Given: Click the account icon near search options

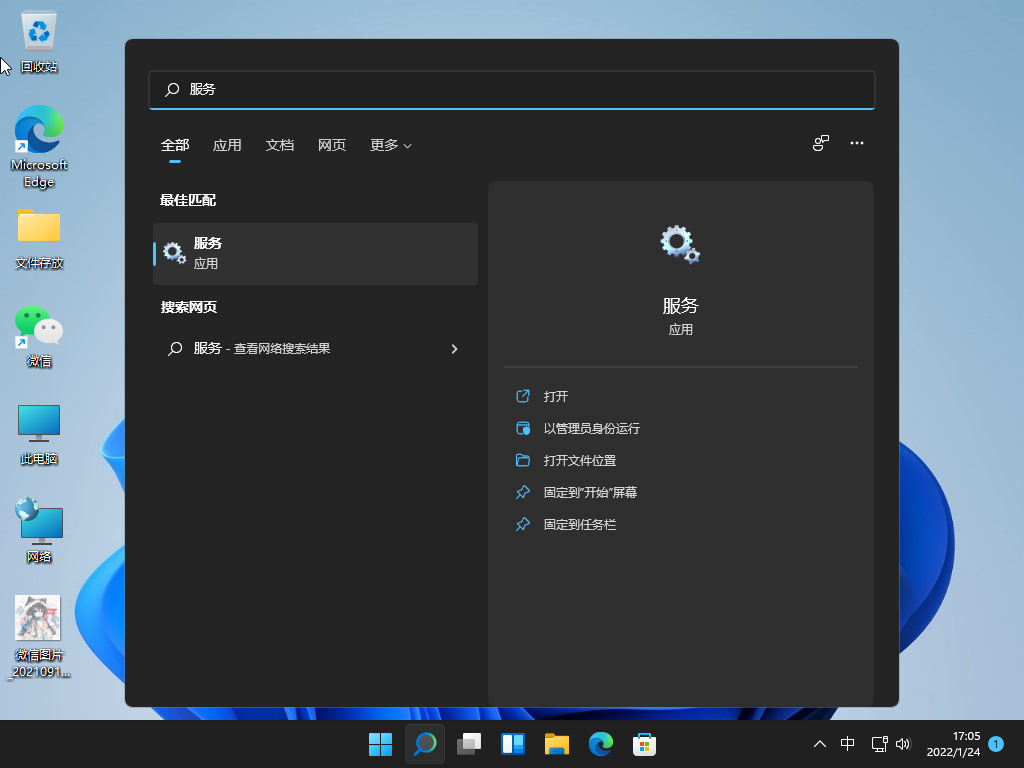Looking at the screenshot, I should click(820, 143).
